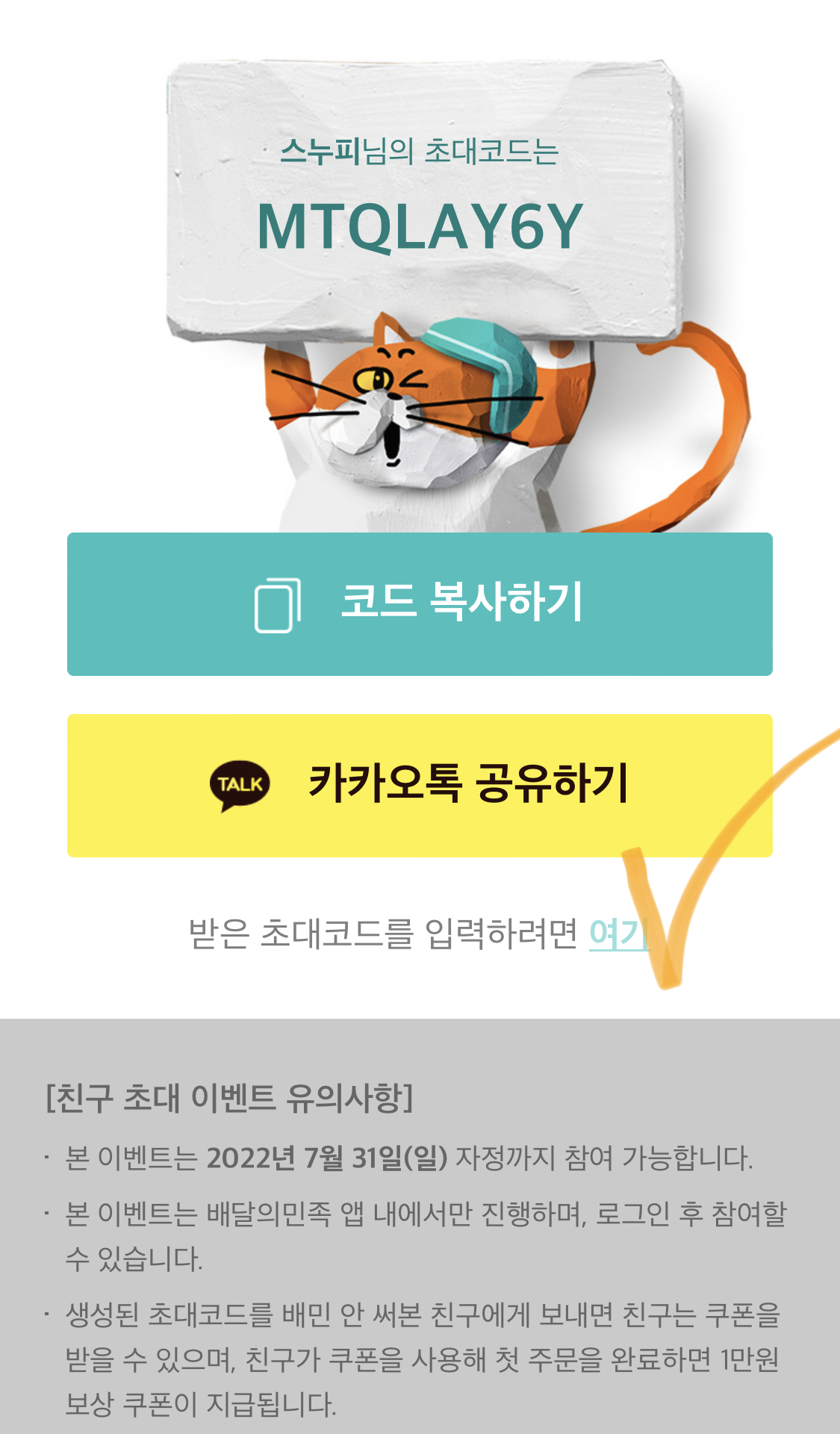Viewport: 840px width, 1434px height.
Task: Tap the 자정까지 참여 가능합니다 phrase
Action: 604,1158
